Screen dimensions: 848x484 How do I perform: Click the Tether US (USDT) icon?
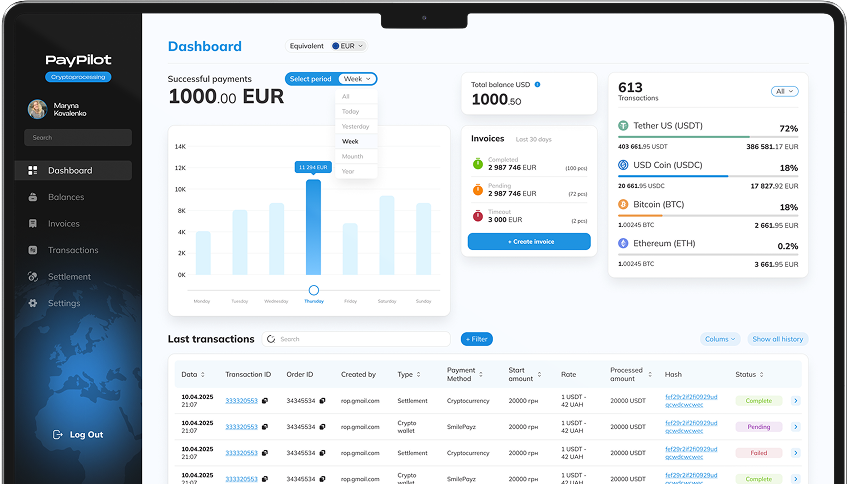tap(623, 126)
